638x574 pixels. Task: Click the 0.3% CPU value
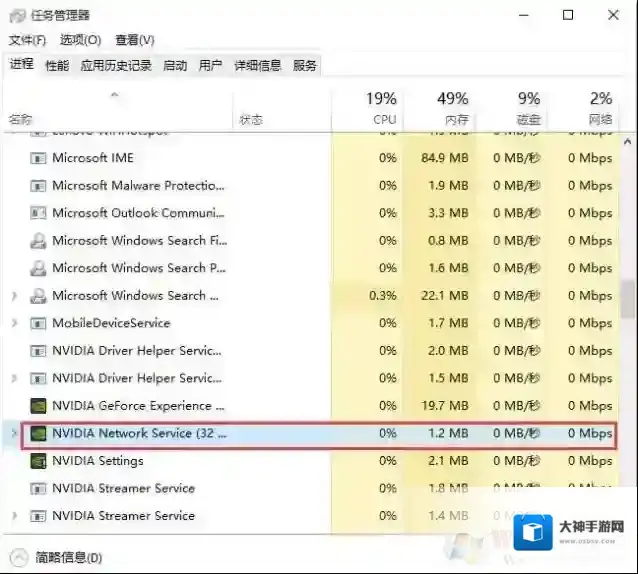pyautogui.click(x=382, y=296)
